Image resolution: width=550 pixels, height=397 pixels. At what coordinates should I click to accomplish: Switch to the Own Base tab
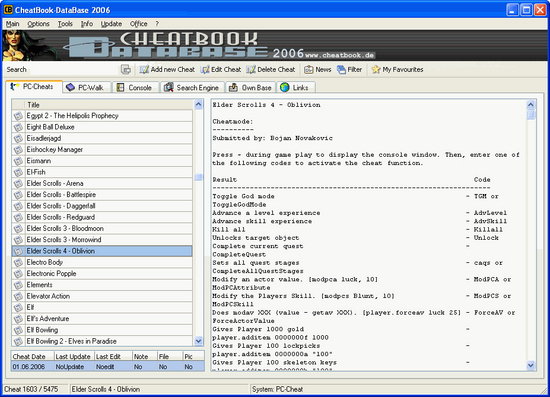coord(250,88)
